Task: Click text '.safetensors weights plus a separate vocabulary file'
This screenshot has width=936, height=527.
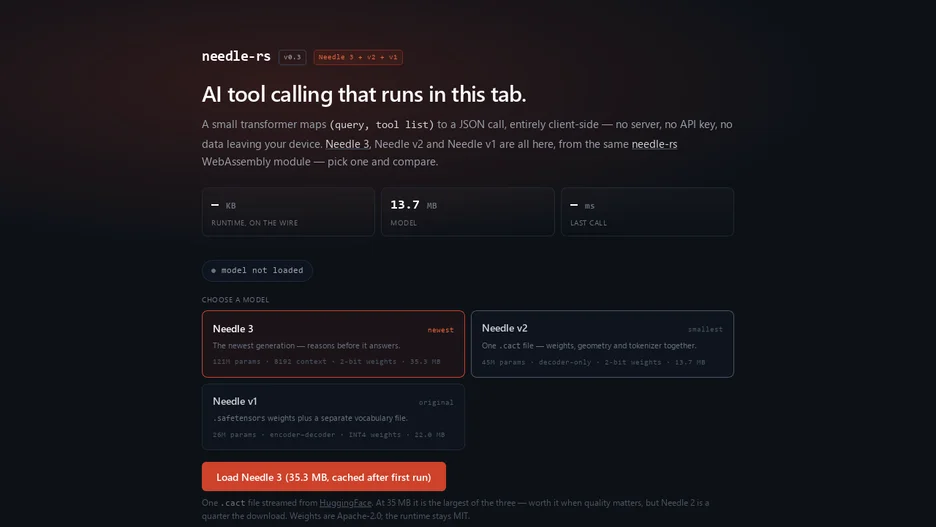Action: 310,418
